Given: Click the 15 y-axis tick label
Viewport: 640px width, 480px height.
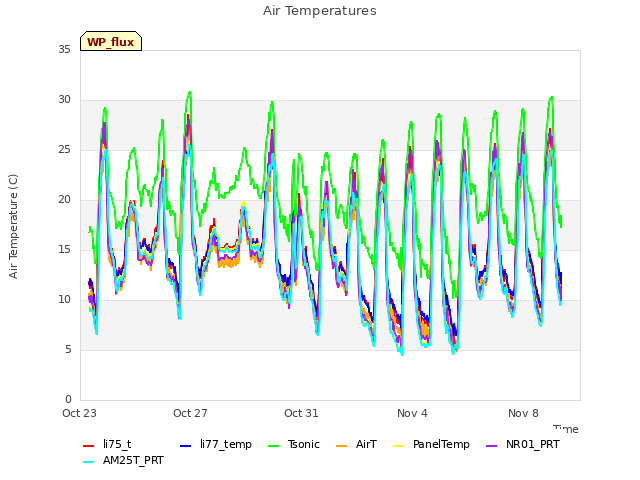Looking at the screenshot, I should pos(64,249).
